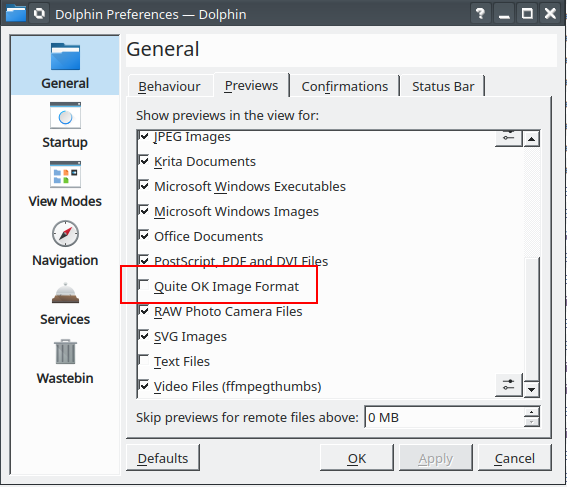
Task: Close the Dolphin Preferences window
Action: [x=550, y=14]
